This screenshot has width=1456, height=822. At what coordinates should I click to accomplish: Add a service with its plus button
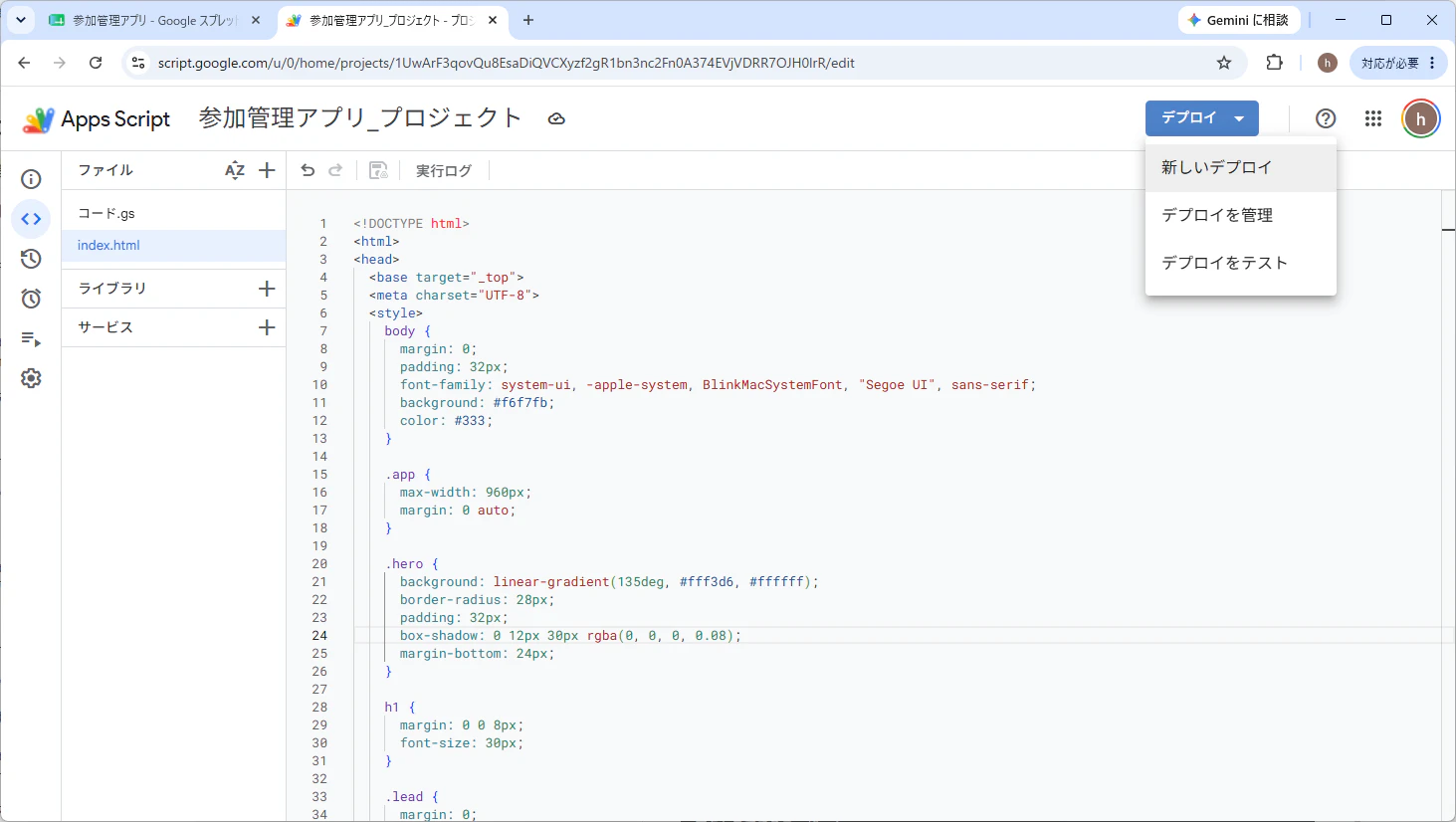[x=267, y=327]
